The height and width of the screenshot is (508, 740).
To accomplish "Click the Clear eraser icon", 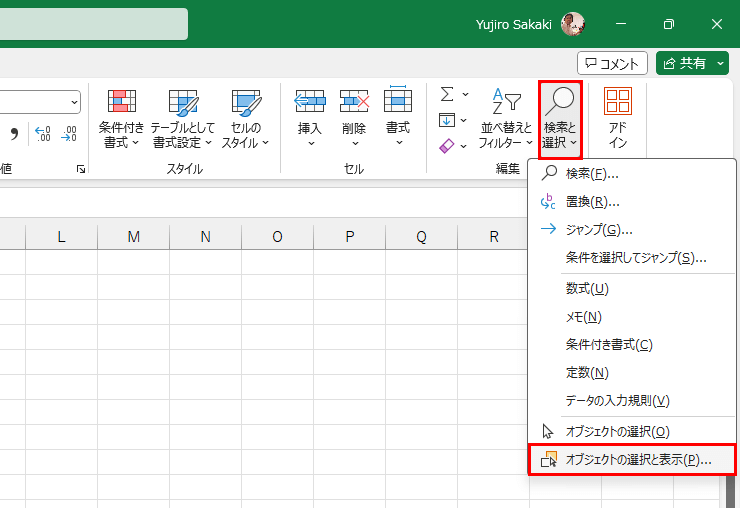I will [446, 146].
